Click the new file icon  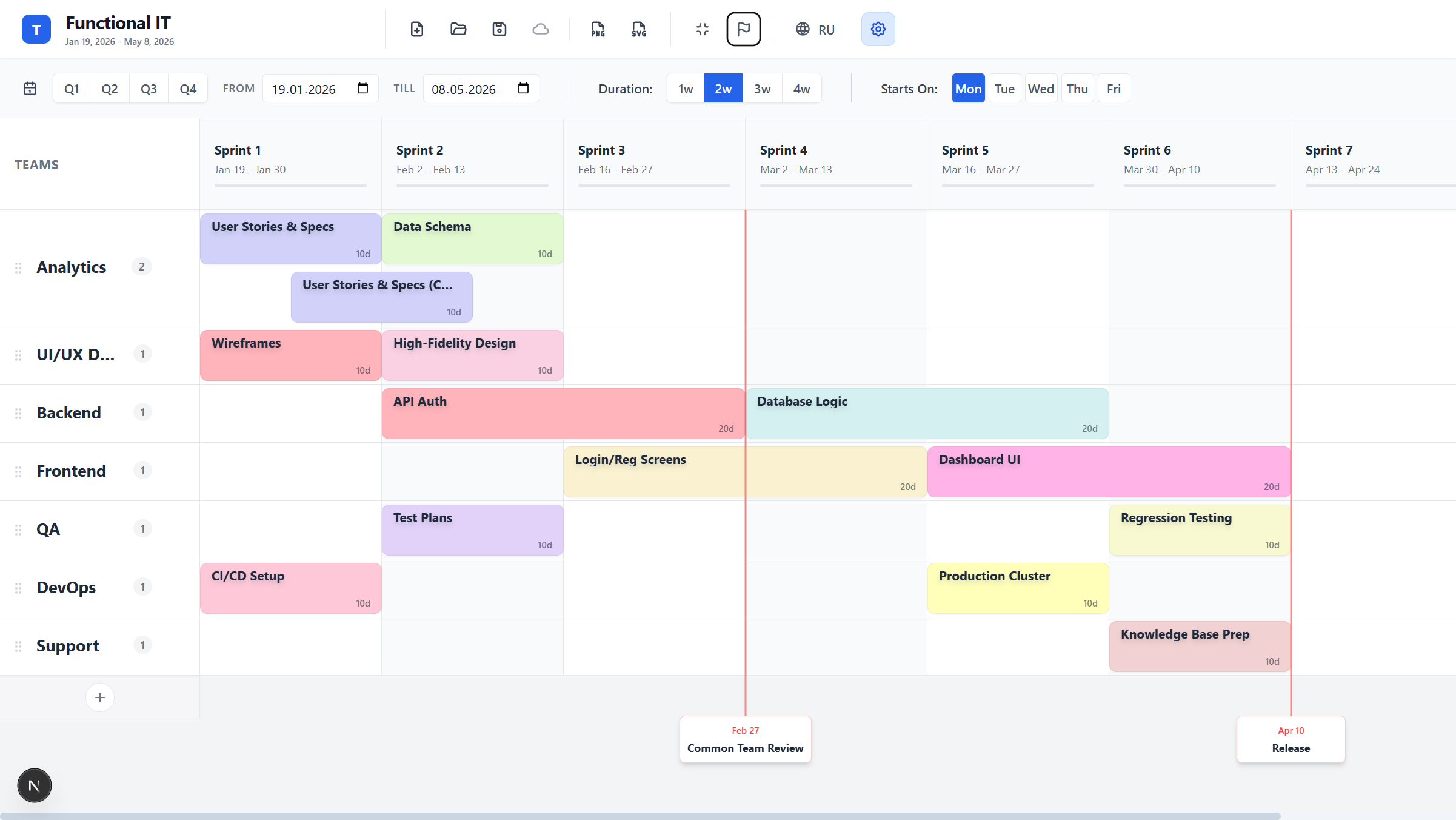click(x=417, y=29)
